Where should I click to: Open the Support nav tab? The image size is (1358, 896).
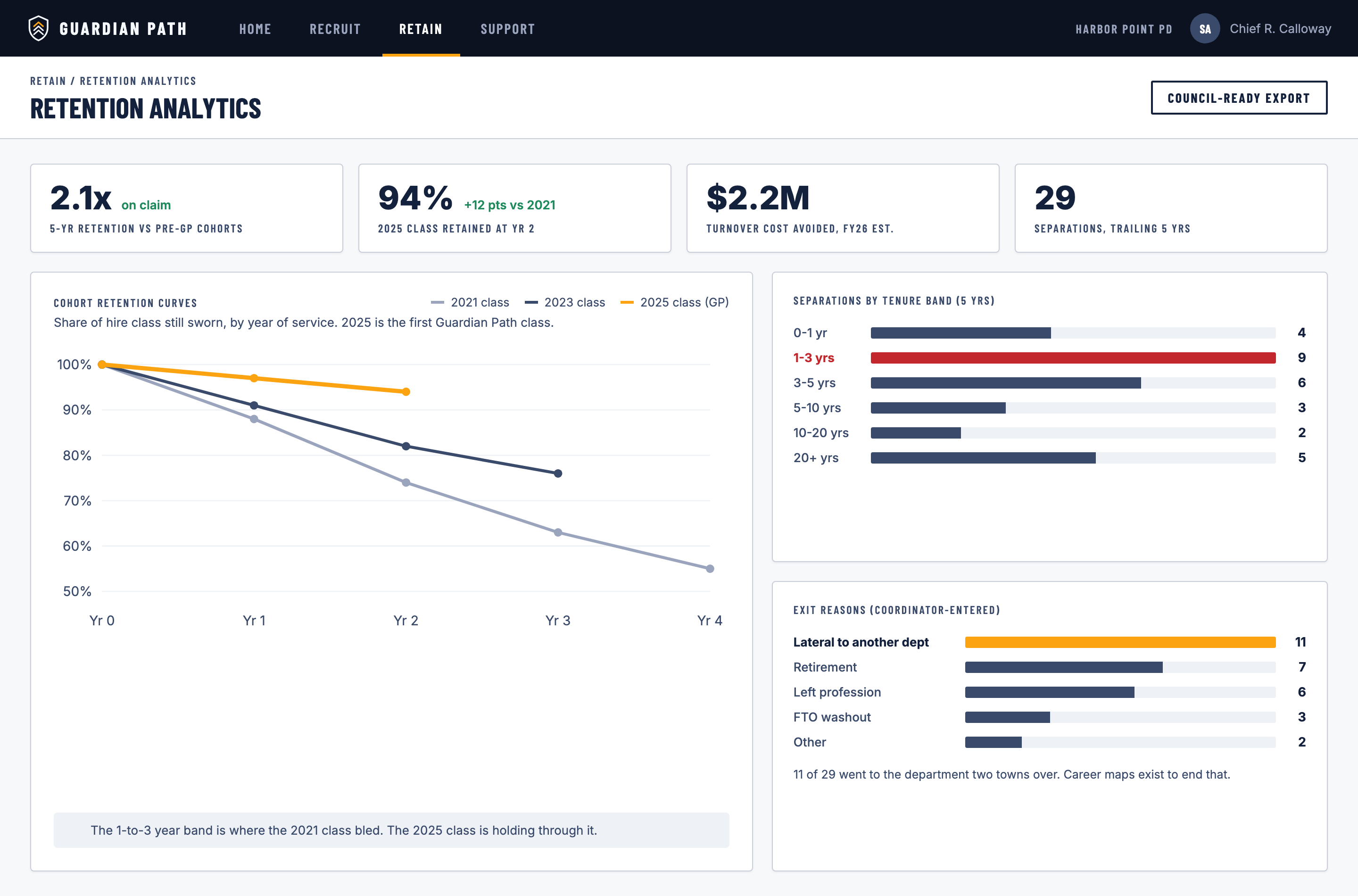[507, 29]
